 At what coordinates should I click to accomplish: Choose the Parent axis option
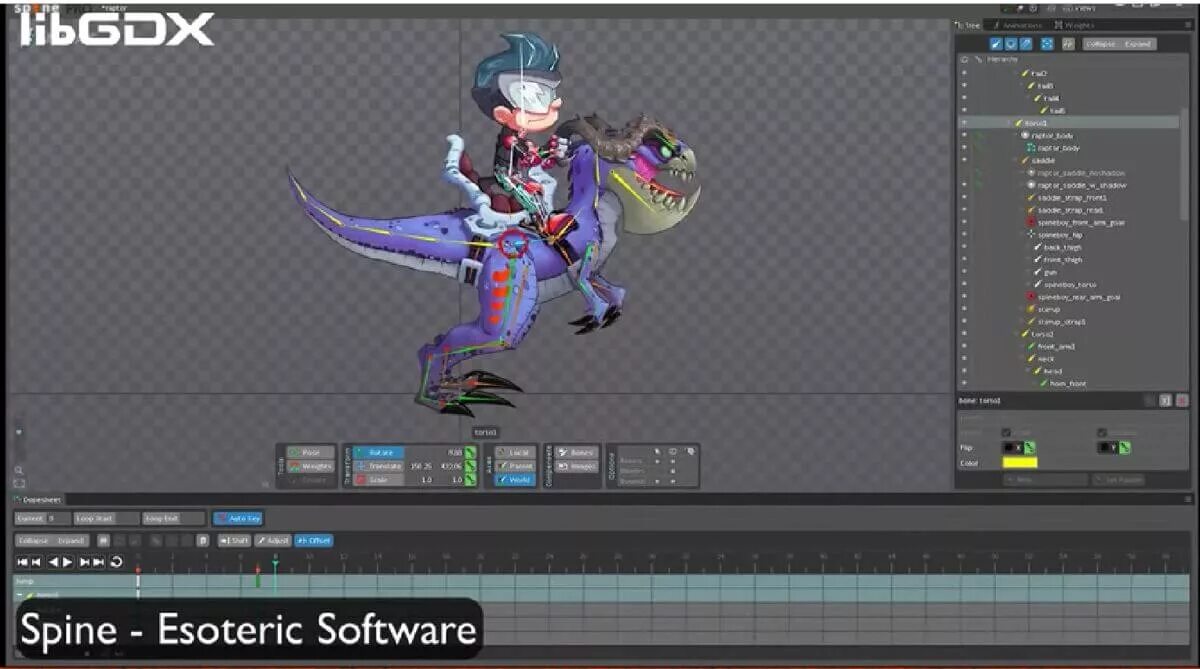[515, 466]
